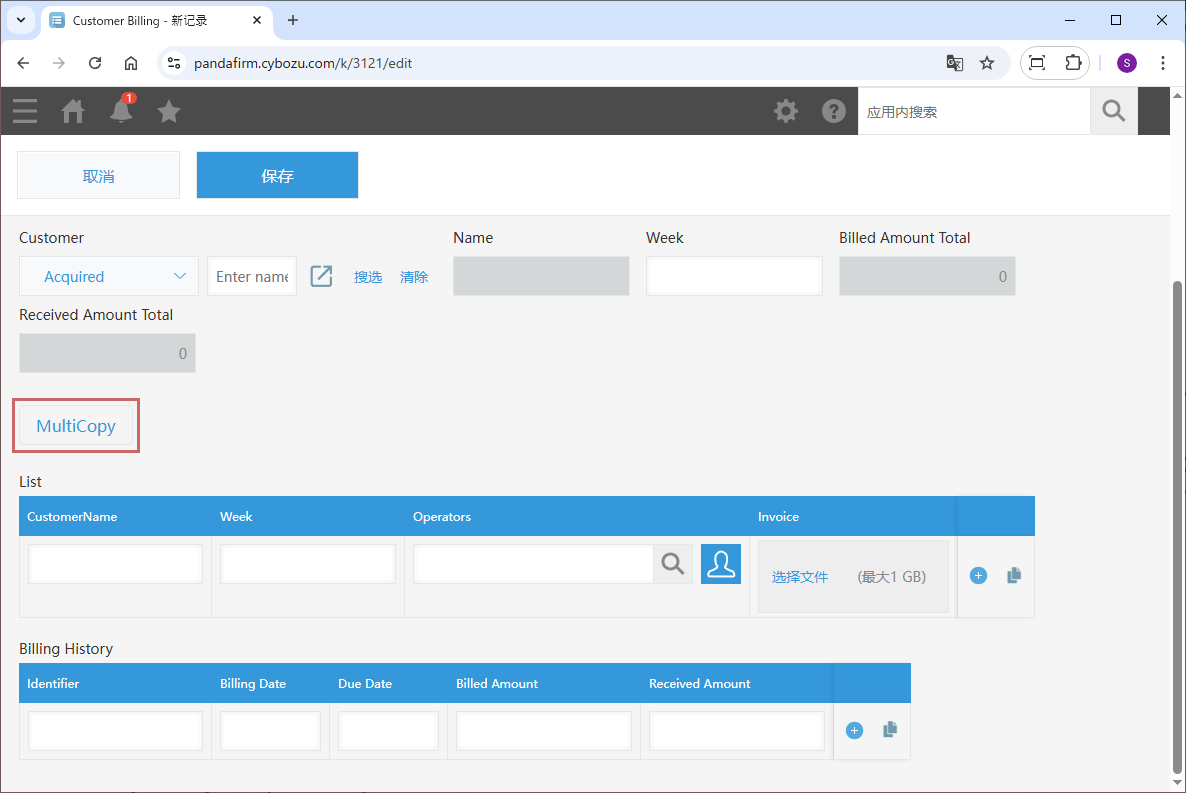1186x793 pixels.
Task: Open the notifications bell
Action: coord(121,111)
